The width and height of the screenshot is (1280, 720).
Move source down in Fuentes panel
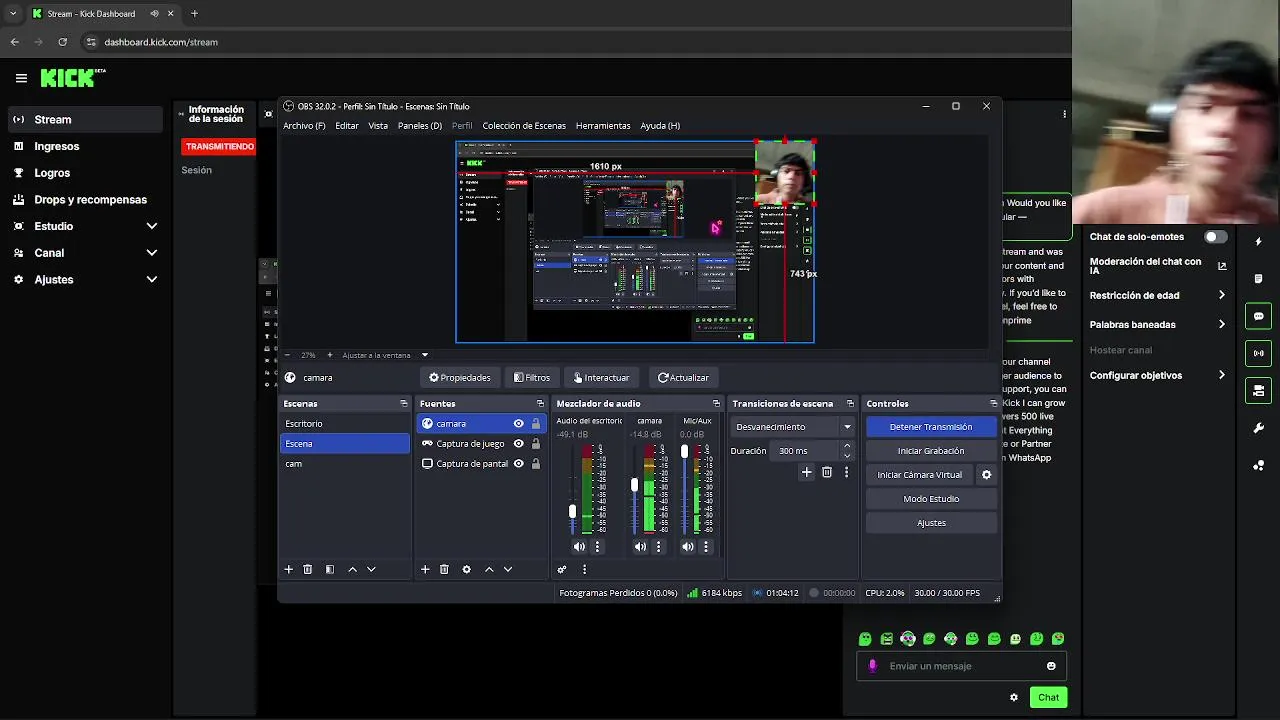[508, 569]
